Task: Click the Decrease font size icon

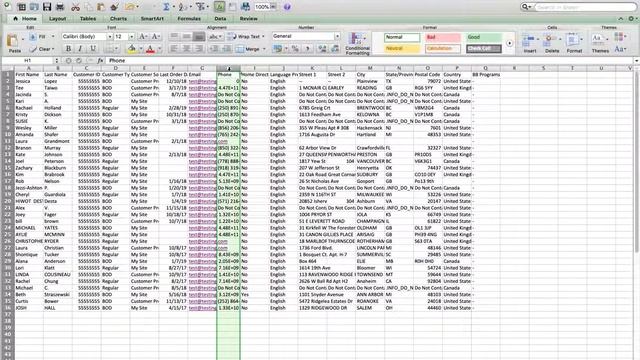Action: pyautogui.click(x=156, y=36)
